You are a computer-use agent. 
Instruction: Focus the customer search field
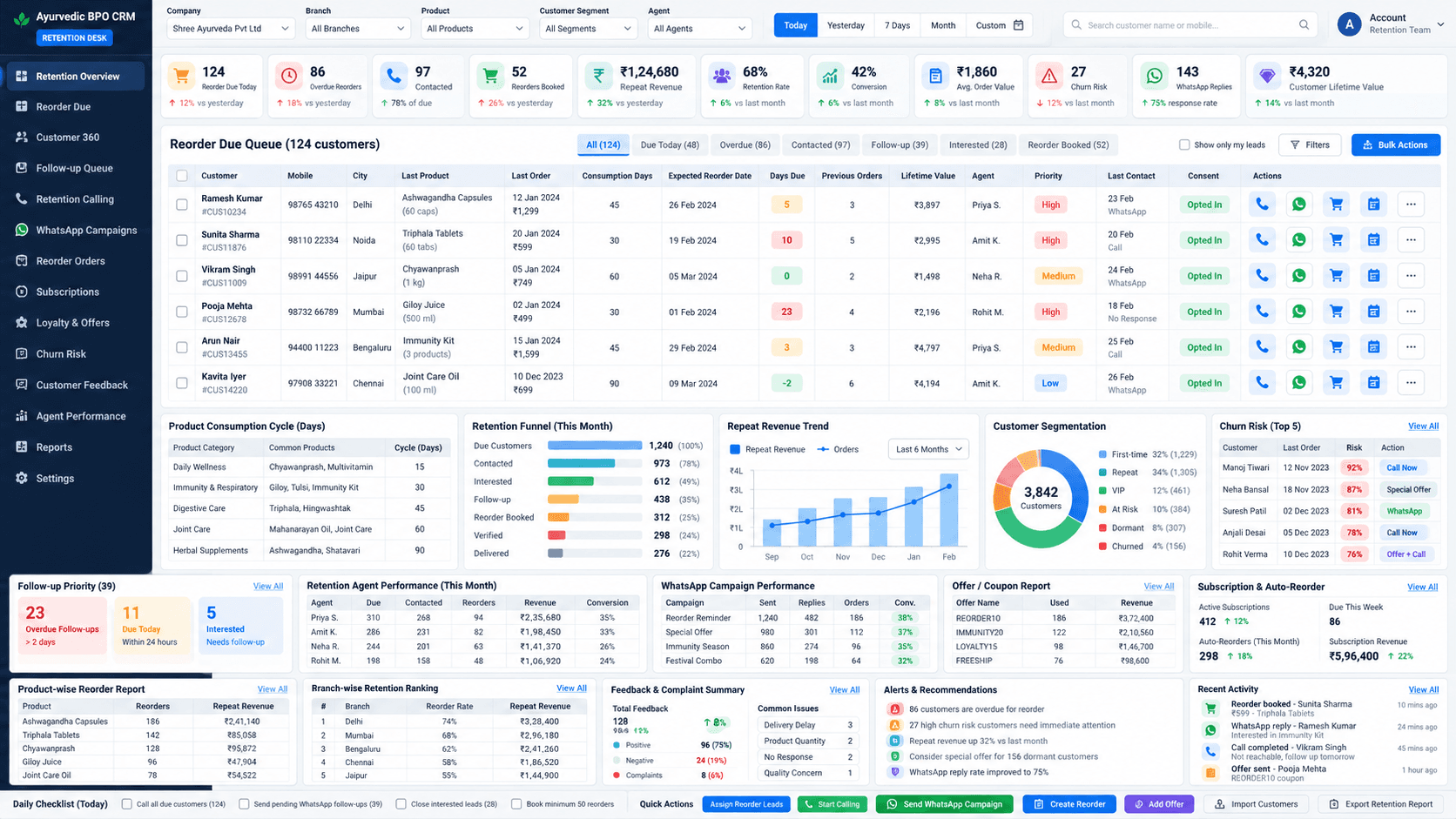[1191, 25]
